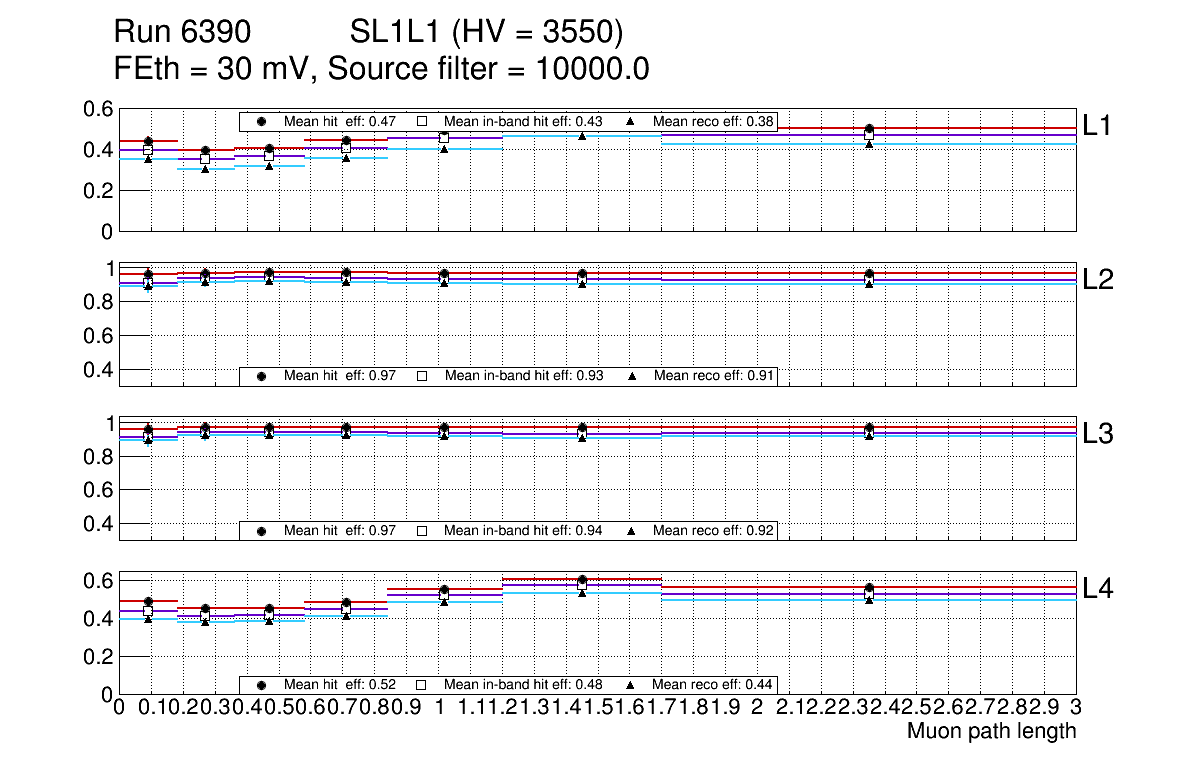Viewport: 1196px width, 772px height.
Task: Click the triangle legend marker in panel L4
Action: (632, 685)
